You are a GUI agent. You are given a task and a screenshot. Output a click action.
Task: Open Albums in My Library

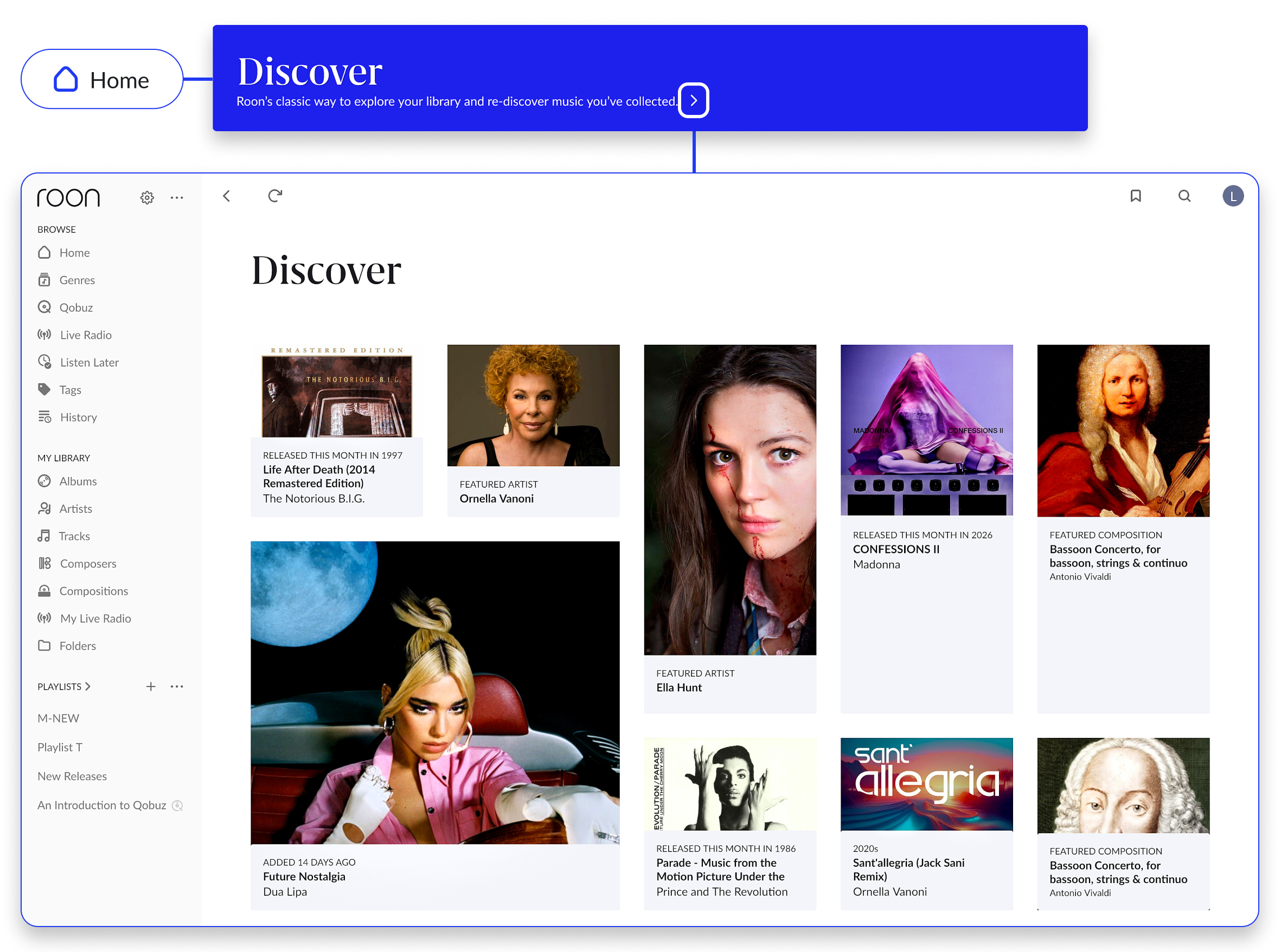pos(78,481)
